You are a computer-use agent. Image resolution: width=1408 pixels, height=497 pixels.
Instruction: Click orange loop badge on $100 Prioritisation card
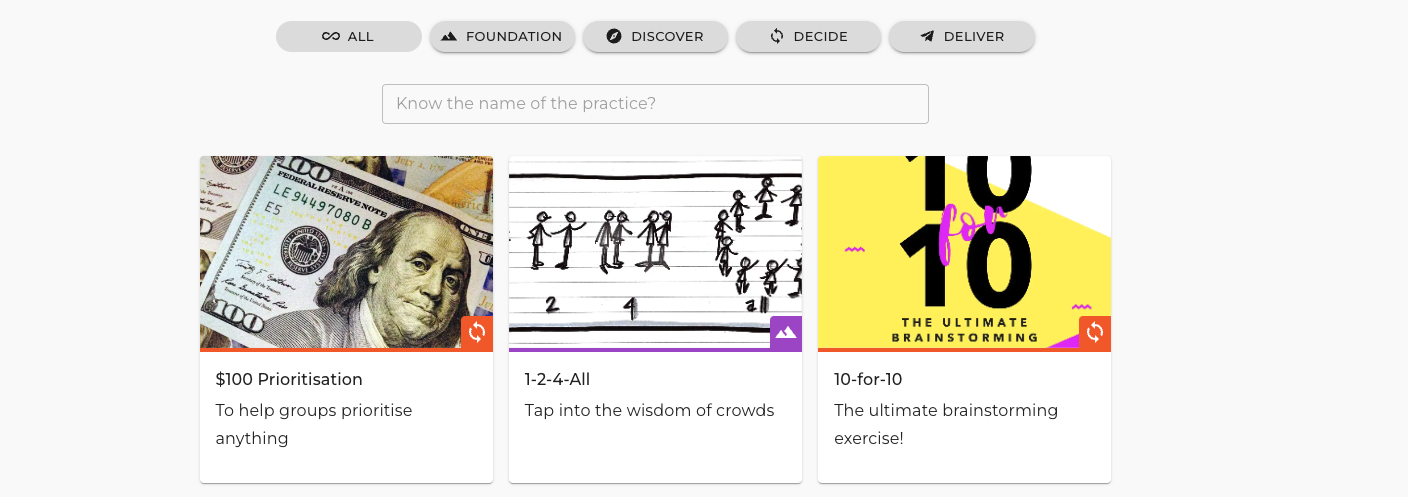[477, 332]
